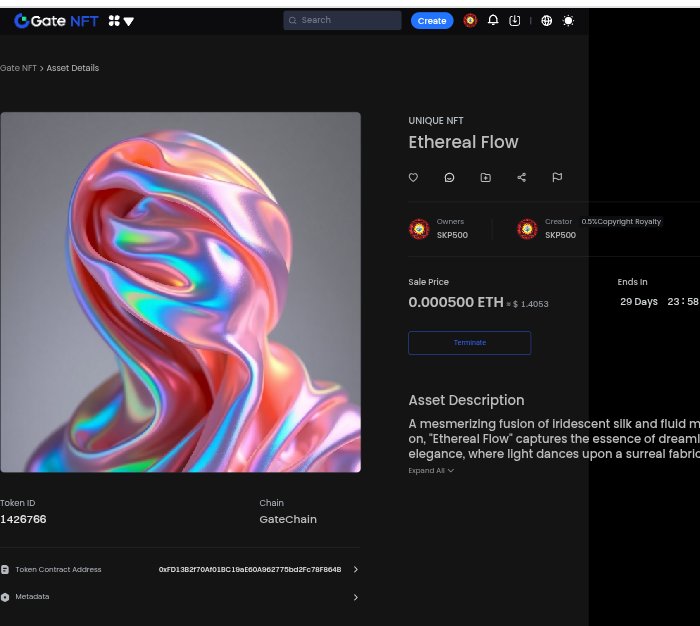Toggle light/dark theme sun icon
This screenshot has height=626, width=700.
tap(568, 21)
